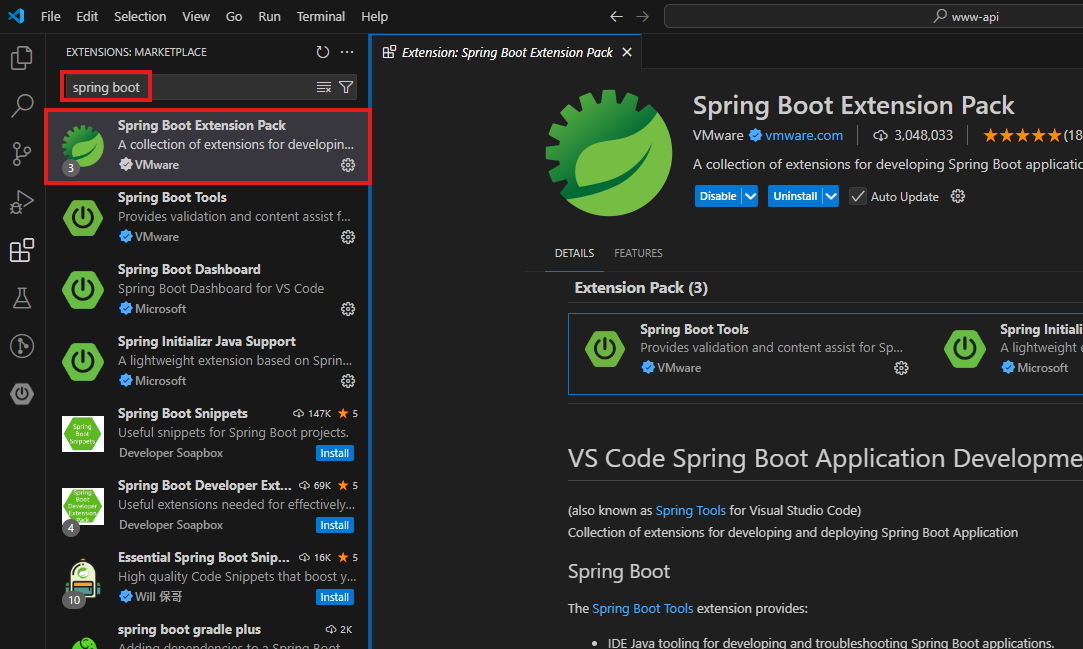The height and width of the screenshot is (649, 1083).
Task: Select Spring Boot Extension Pack in results list
Action: tap(207, 146)
